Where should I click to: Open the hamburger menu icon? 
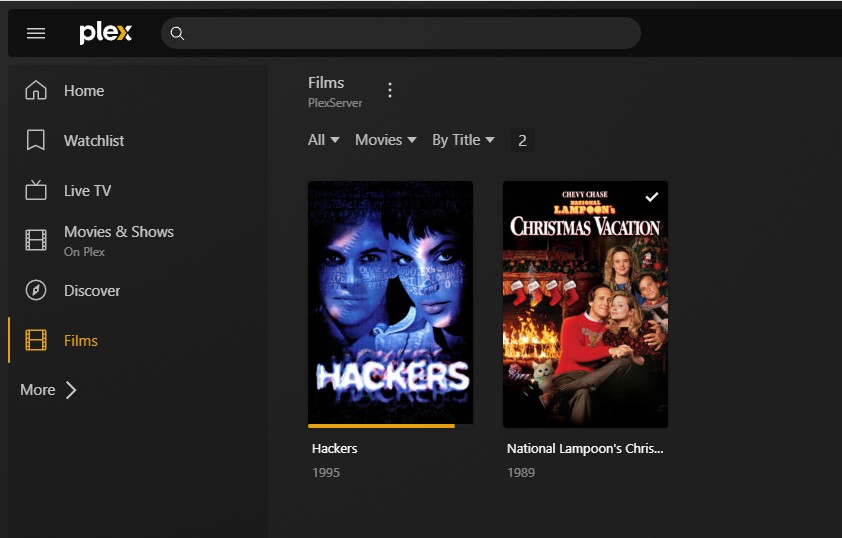click(x=36, y=33)
